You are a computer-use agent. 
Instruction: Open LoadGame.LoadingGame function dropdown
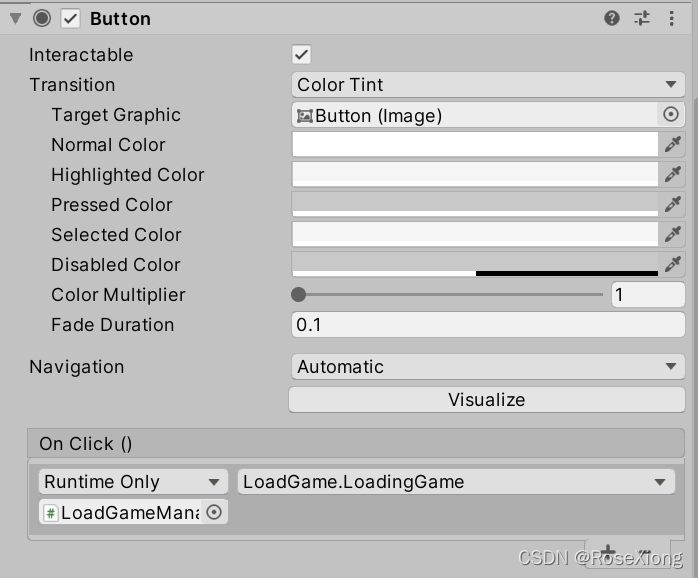click(x=456, y=481)
